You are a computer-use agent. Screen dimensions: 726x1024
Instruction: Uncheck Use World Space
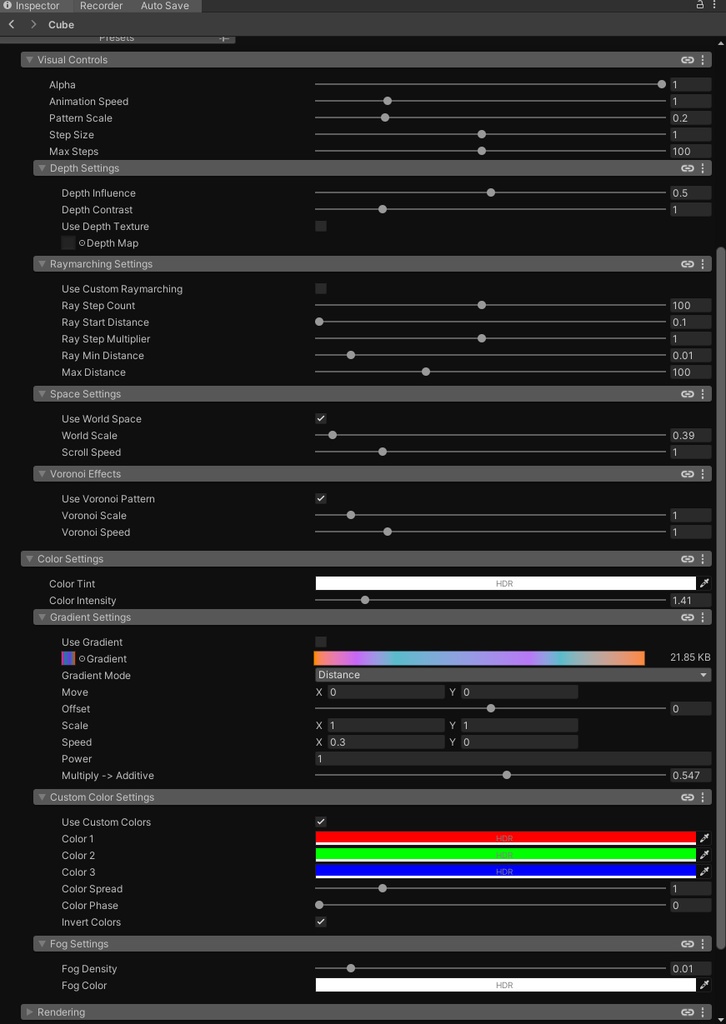[x=321, y=419]
